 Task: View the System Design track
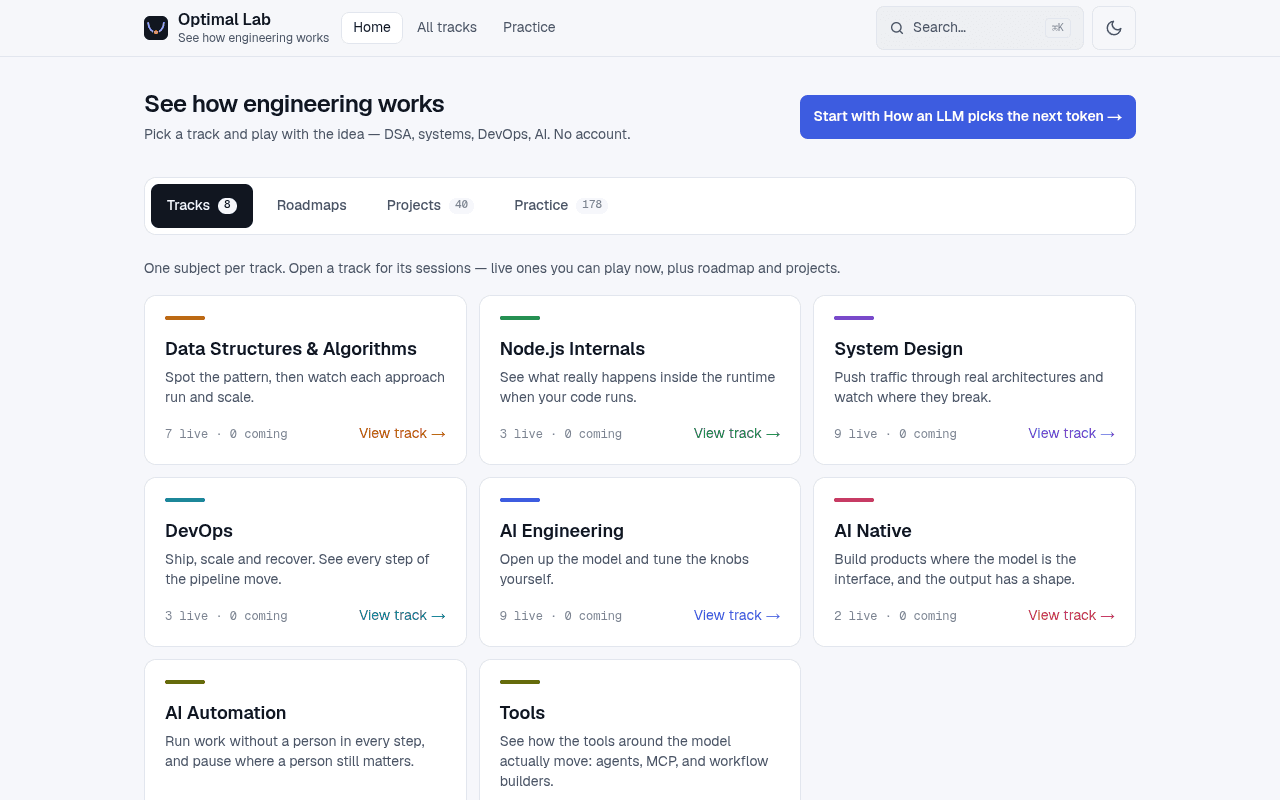coord(1072,434)
